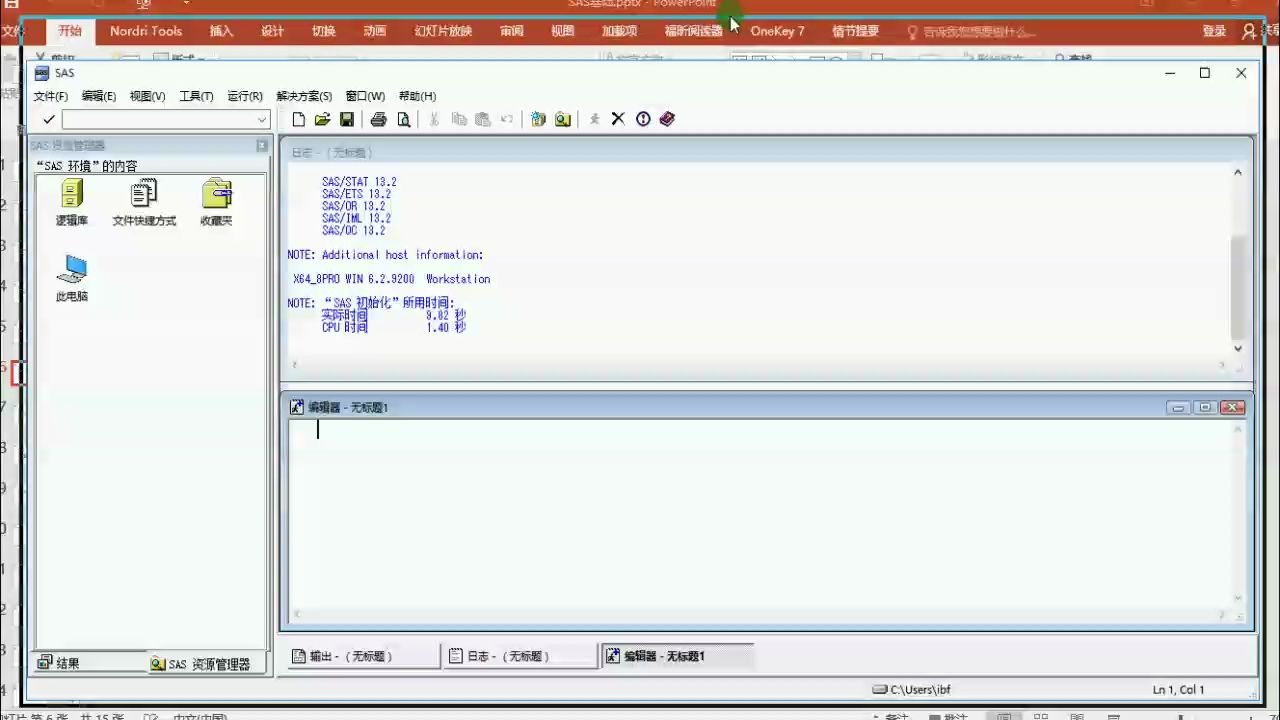Save with the floppy disk icon
The height and width of the screenshot is (720, 1280).
pos(346,119)
